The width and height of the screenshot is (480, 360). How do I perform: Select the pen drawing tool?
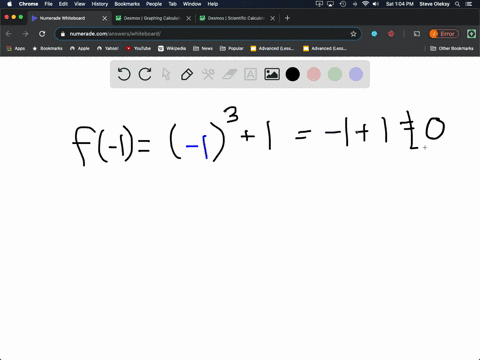pyautogui.click(x=187, y=74)
